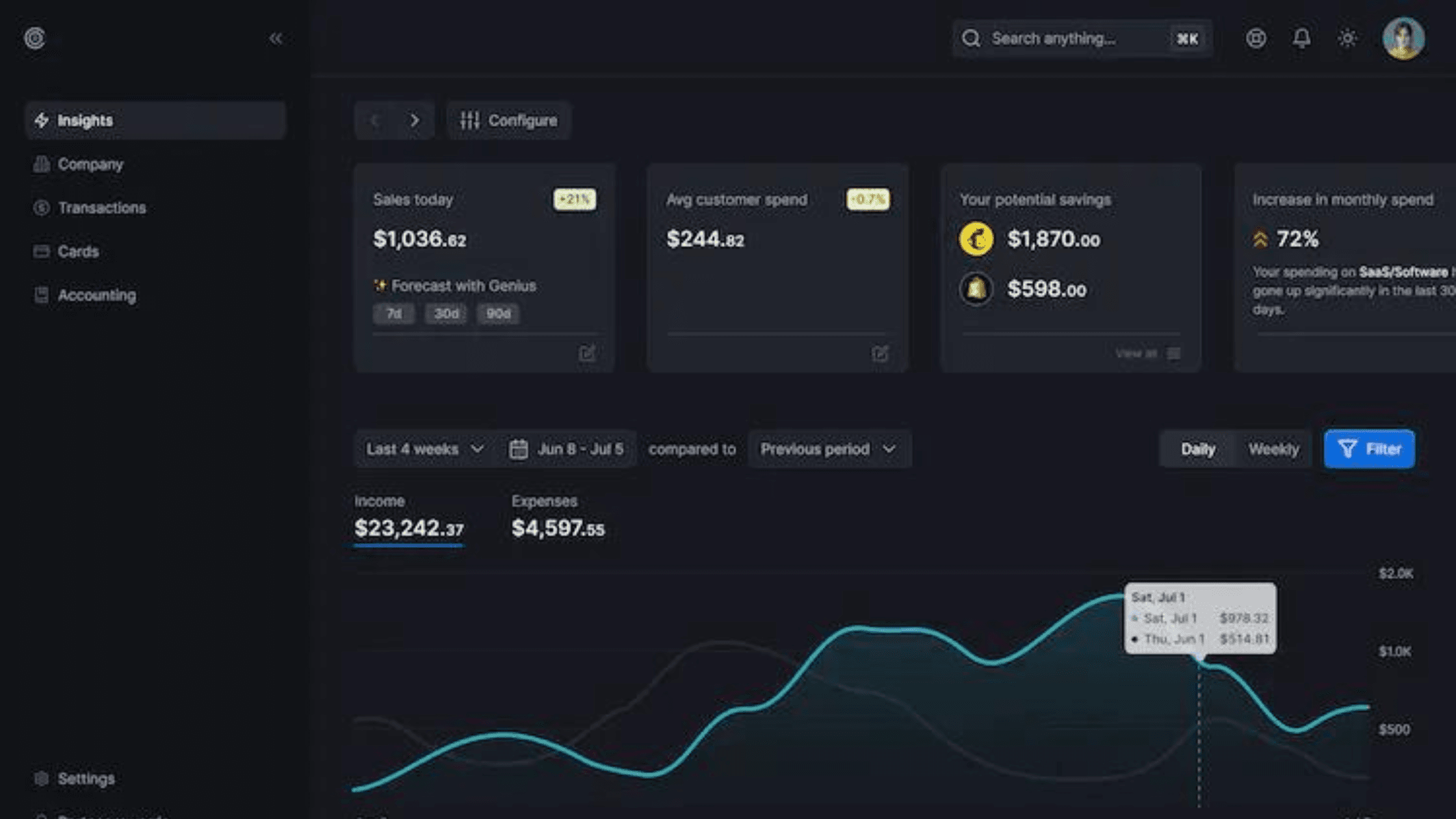Toggle the light/dark theme sun icon

[x=1347, y=38]
